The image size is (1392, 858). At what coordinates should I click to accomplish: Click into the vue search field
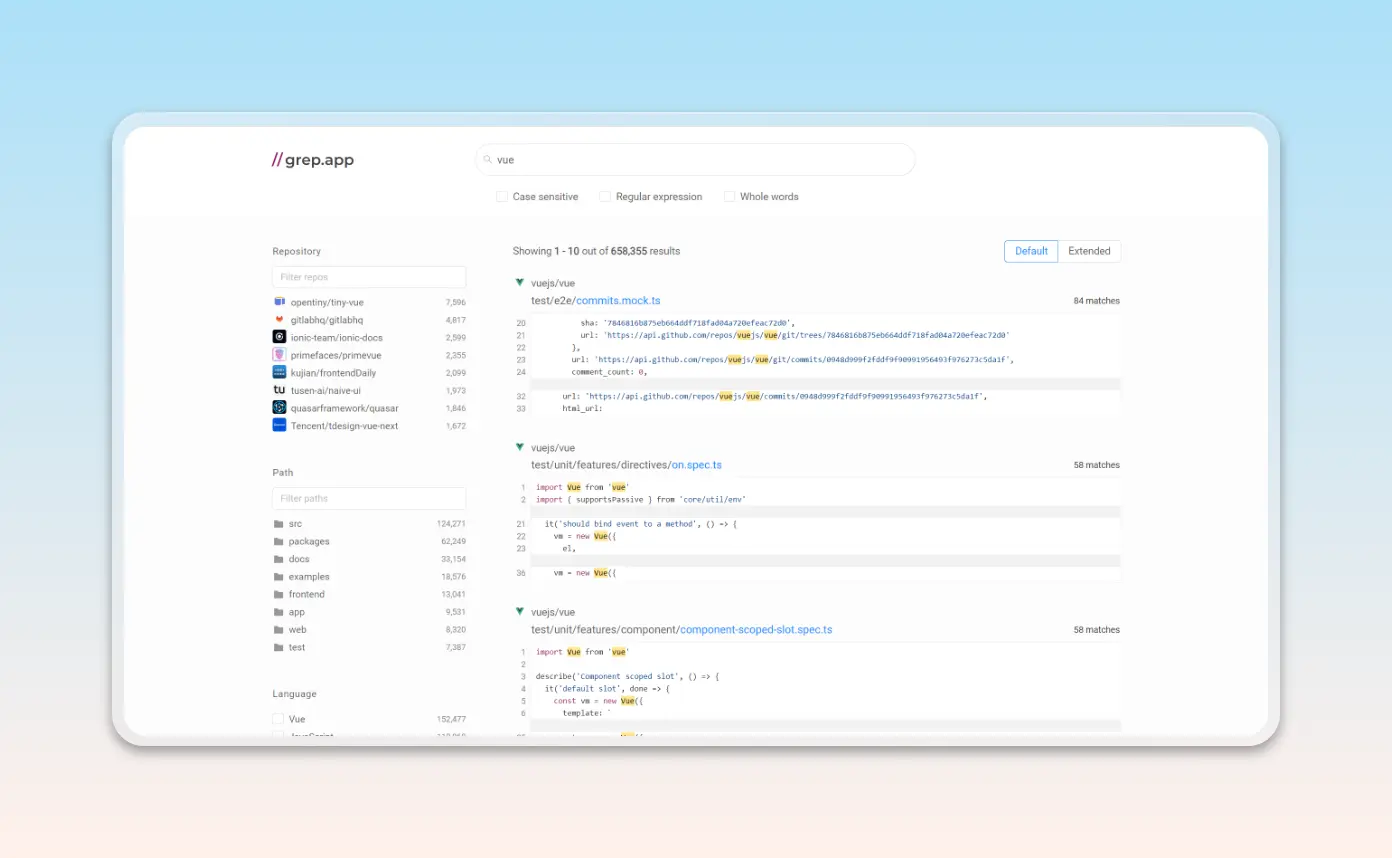click(695, 160)
